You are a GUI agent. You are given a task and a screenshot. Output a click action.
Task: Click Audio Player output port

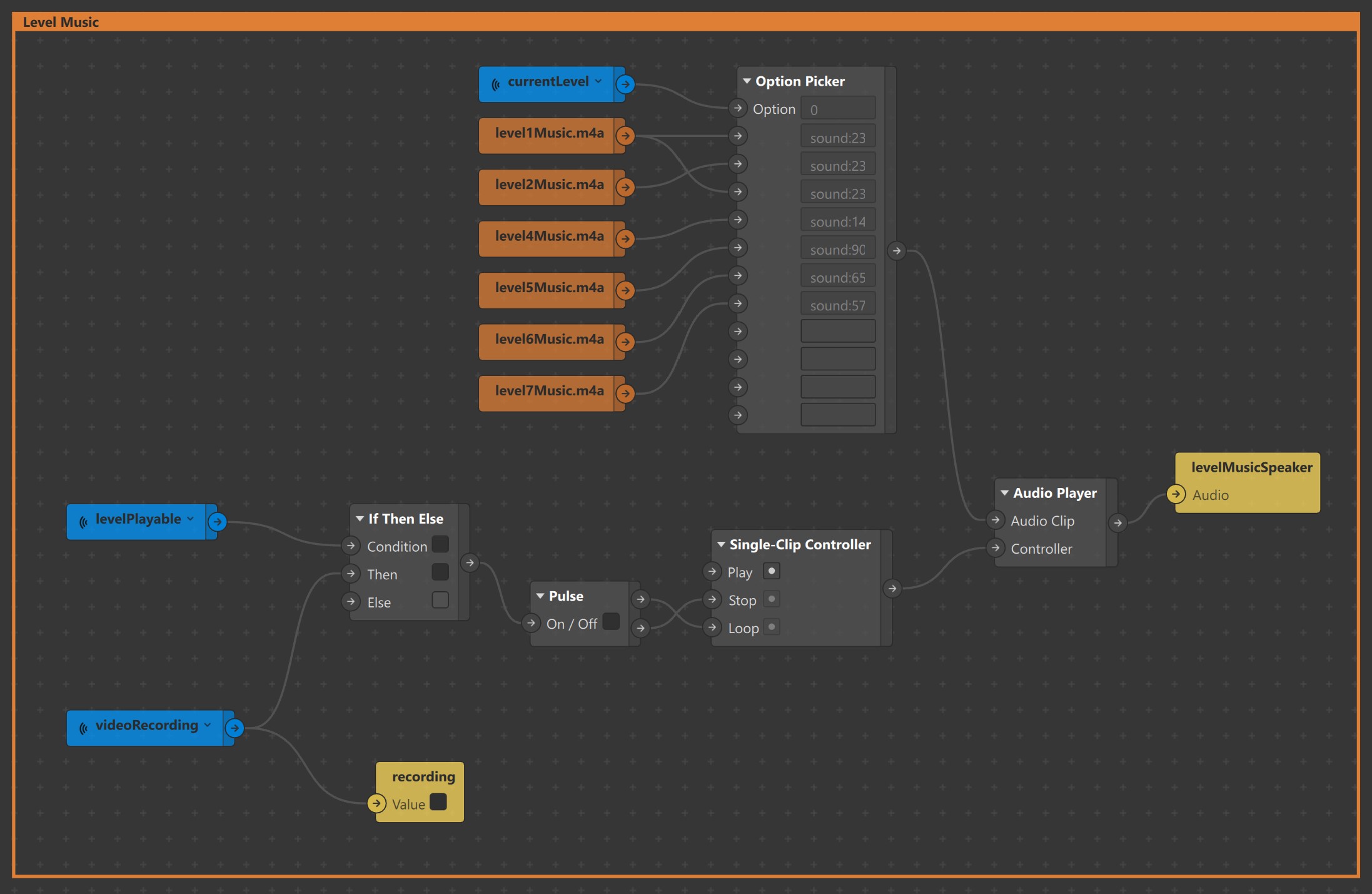tap(1117, 523)
